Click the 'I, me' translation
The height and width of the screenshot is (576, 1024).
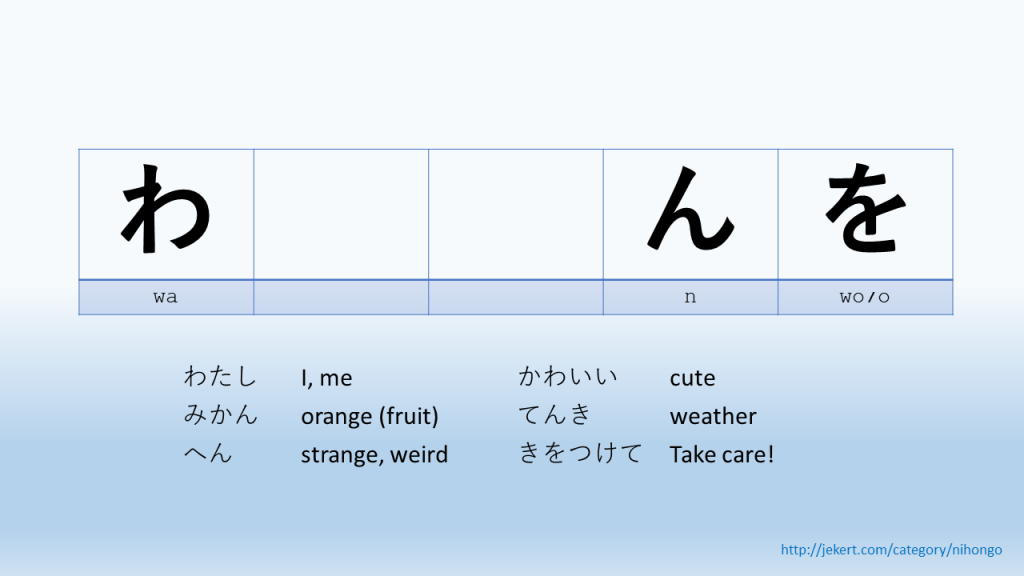coord(327,378)
